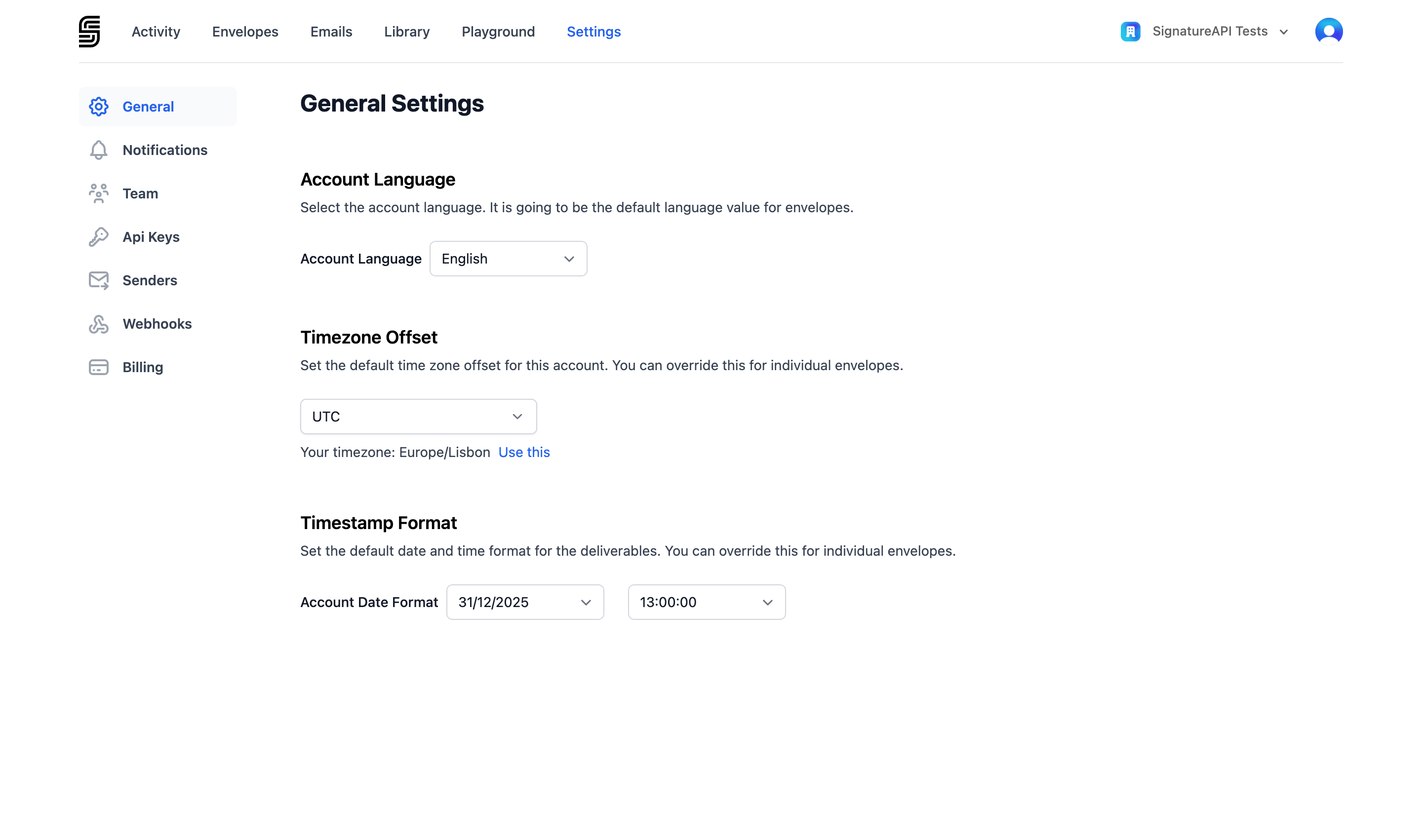Open the time format 13:00:00 selector
Image resolution: width=1422 pixels, height=840 pixels.
point(706,602)
